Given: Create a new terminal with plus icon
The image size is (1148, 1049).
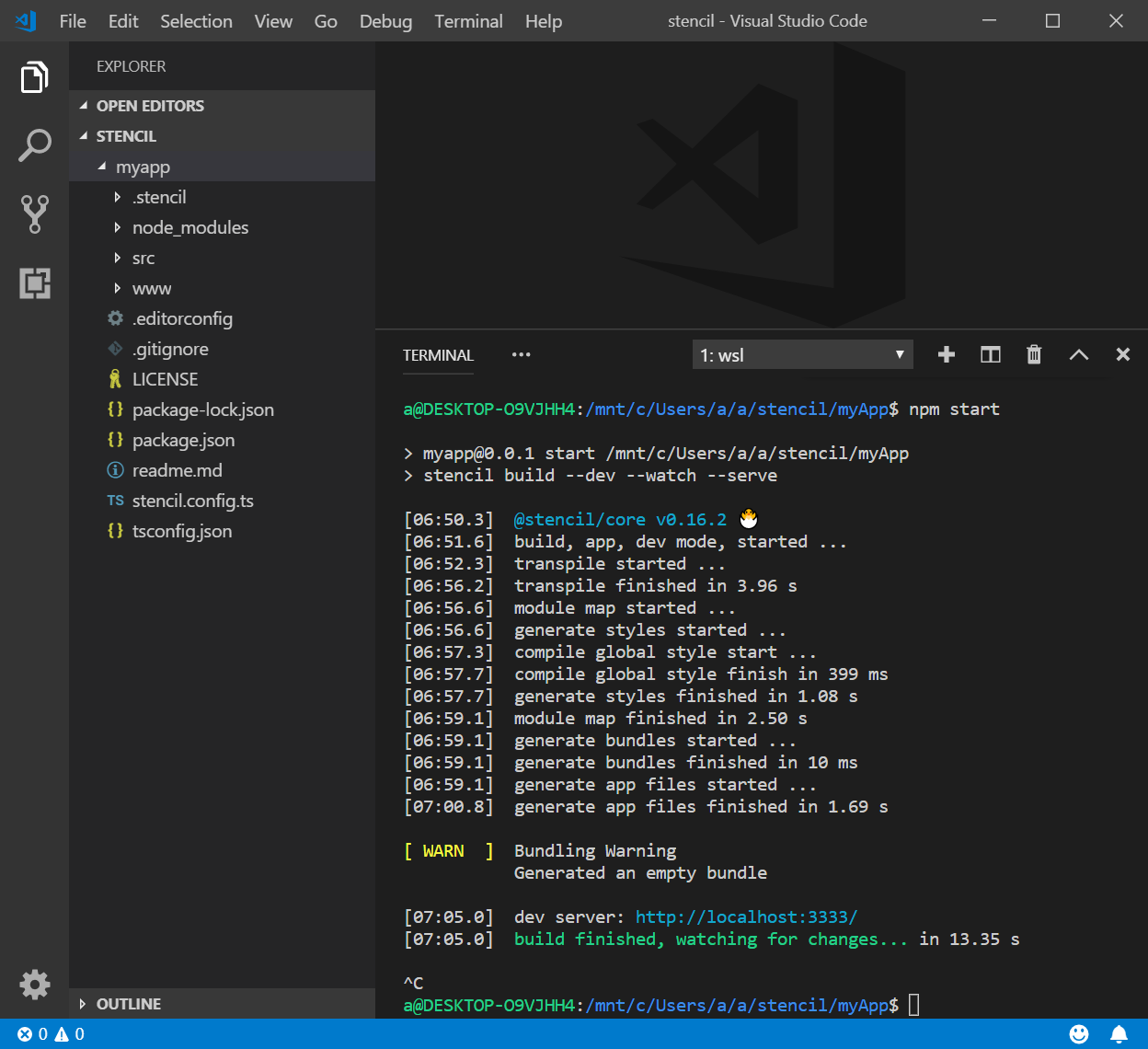Looking at the screenshot, I should (x=946, y=355).
